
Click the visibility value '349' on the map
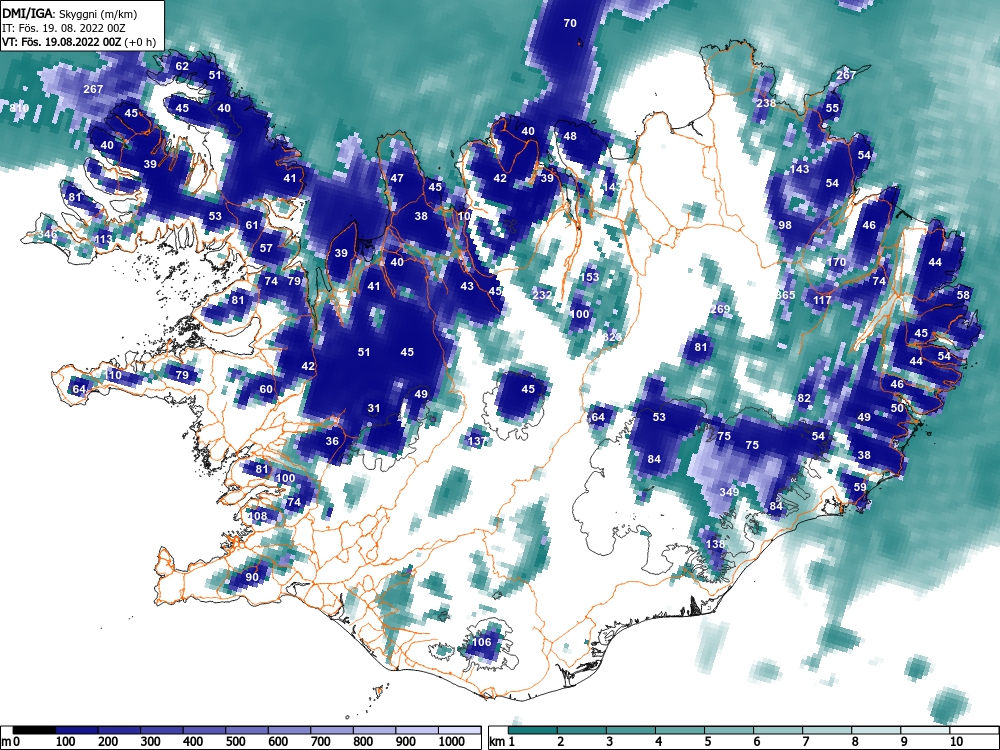tap(729, 492)
